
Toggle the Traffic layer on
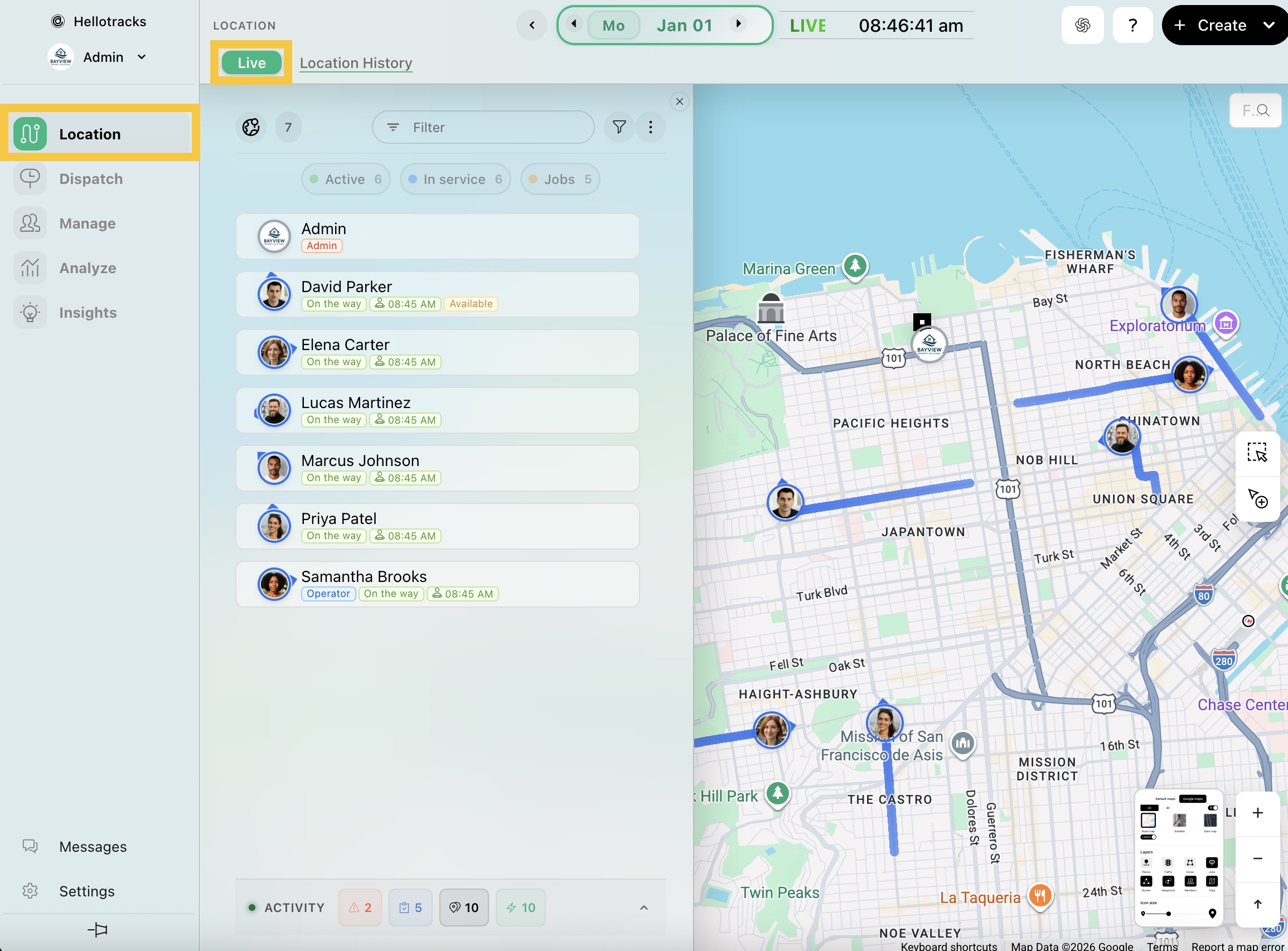click(x=1168, y=863)
